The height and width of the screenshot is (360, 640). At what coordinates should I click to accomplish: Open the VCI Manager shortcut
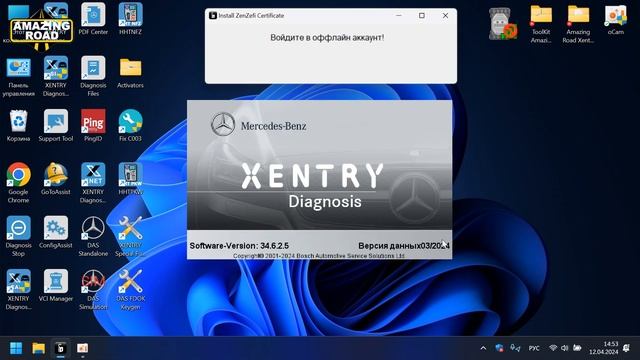pyautogui.click(x=56, y=285)
